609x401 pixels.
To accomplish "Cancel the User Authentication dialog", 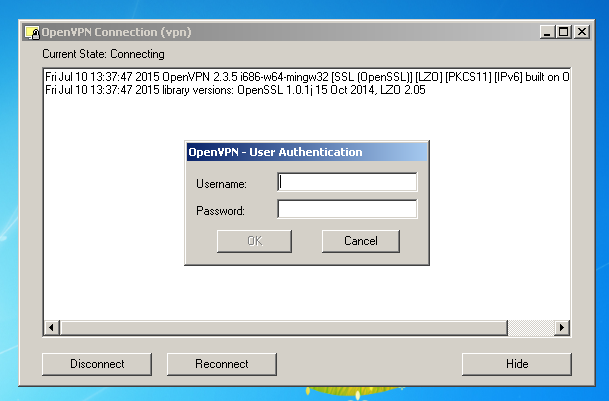I will 361,241.
